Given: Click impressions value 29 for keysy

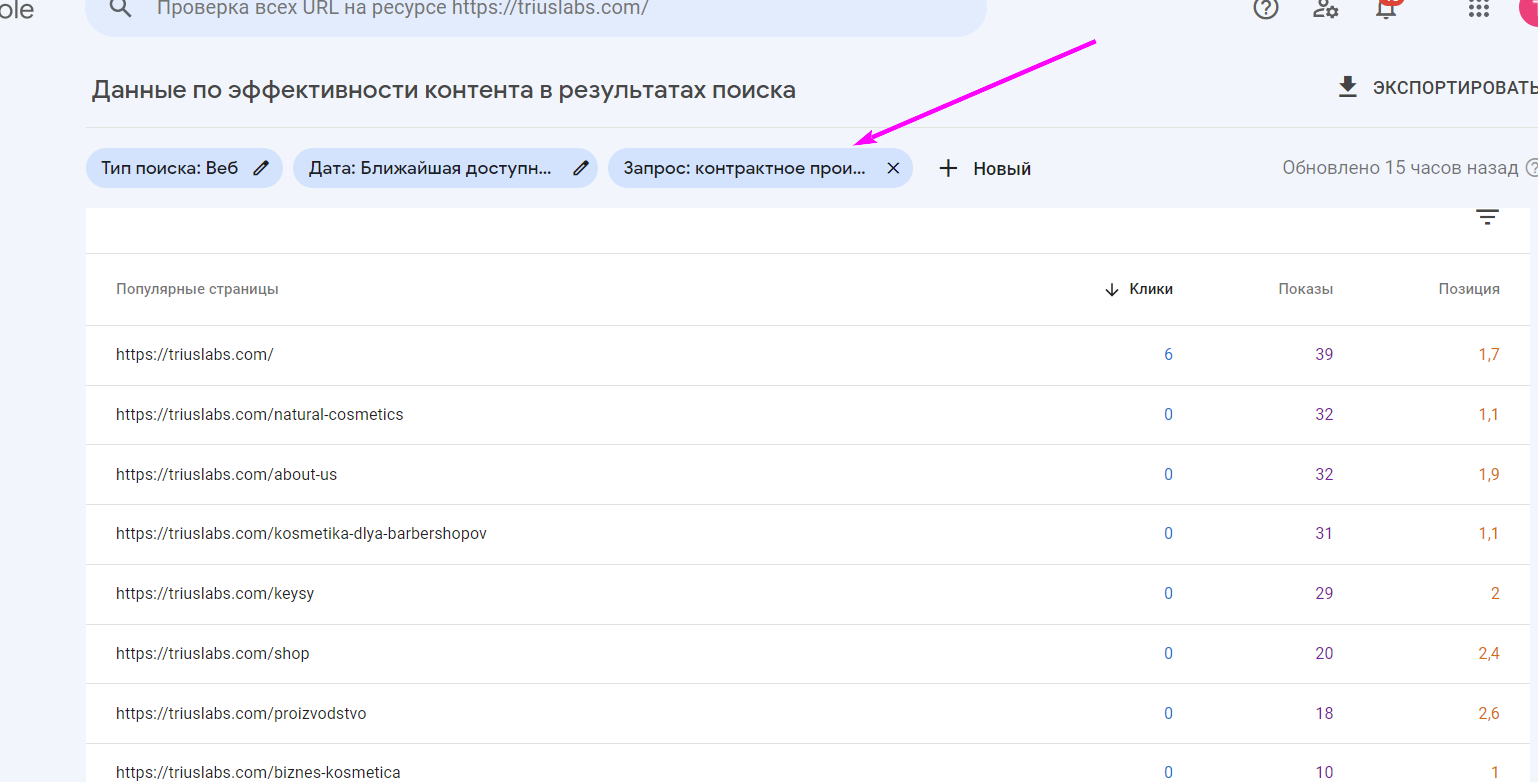Looking at the screenshot, I should 1324,594.
